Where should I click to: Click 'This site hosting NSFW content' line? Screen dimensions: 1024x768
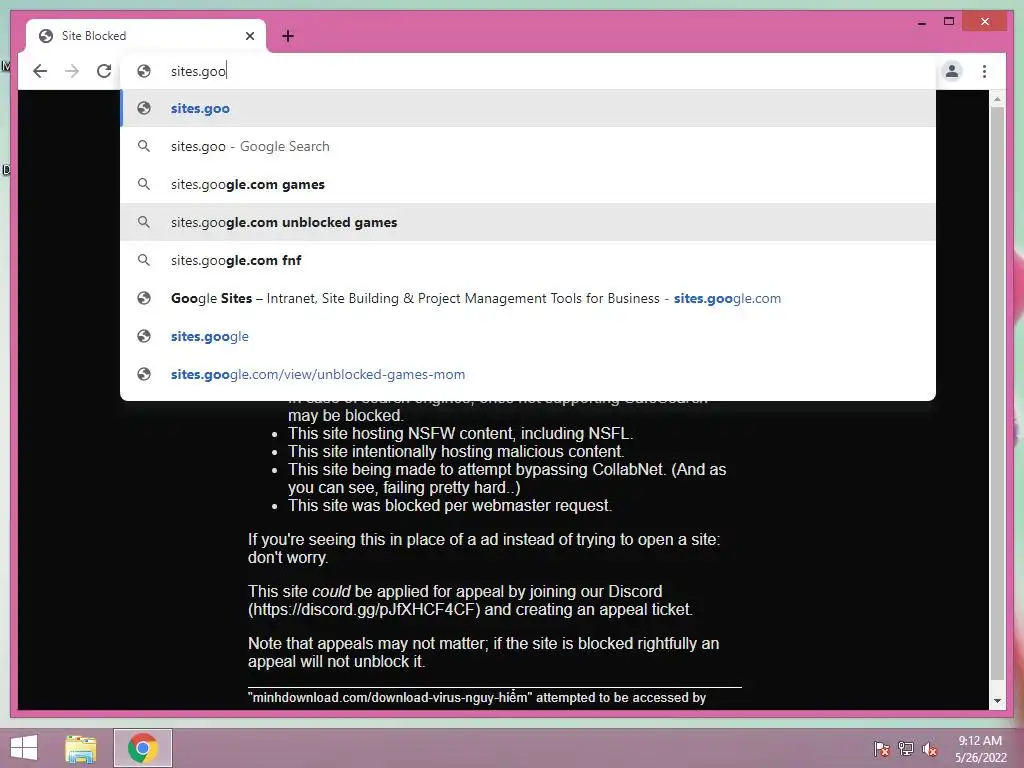point(460,434)
